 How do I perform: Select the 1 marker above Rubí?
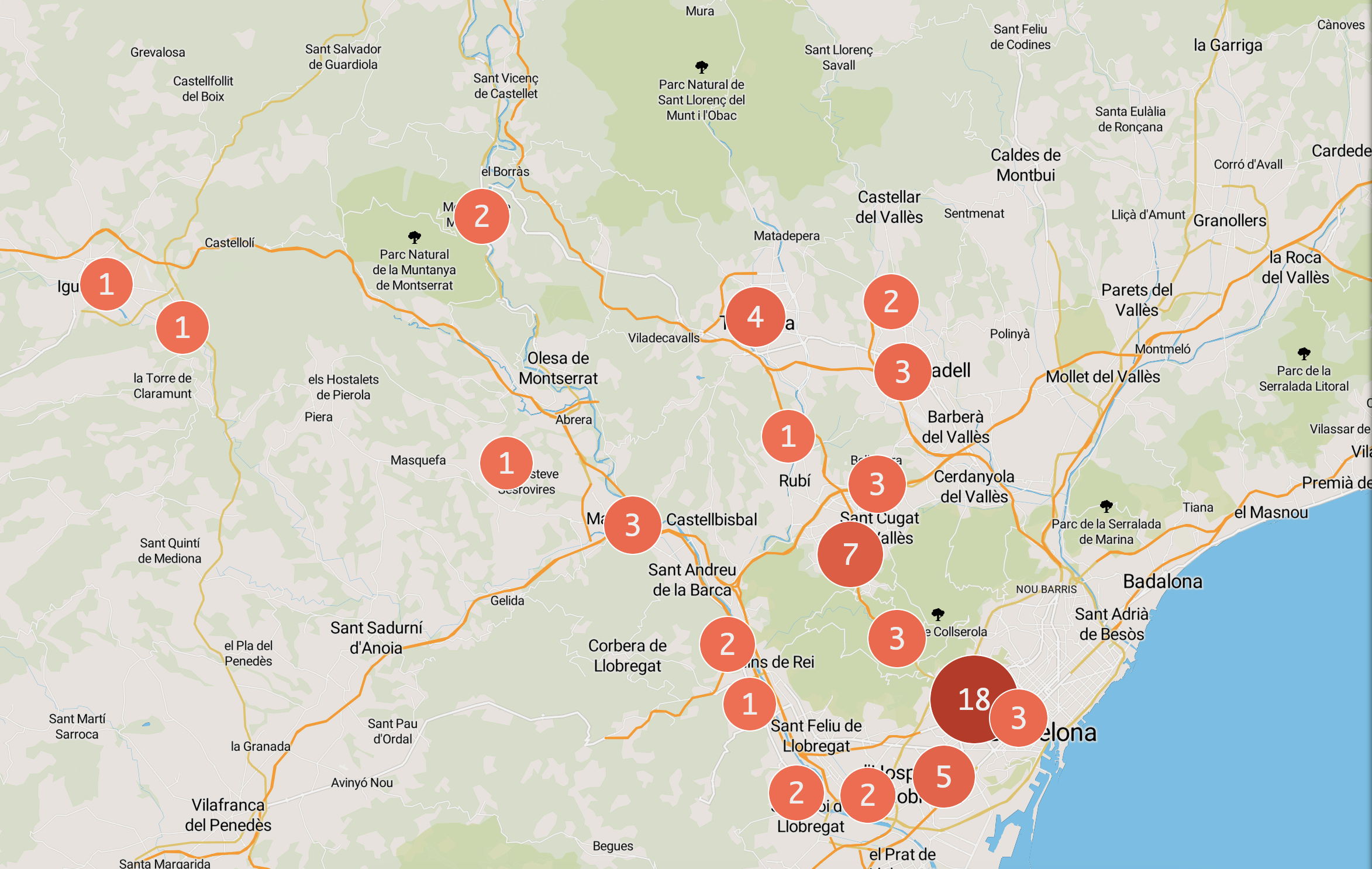point(788,436)
